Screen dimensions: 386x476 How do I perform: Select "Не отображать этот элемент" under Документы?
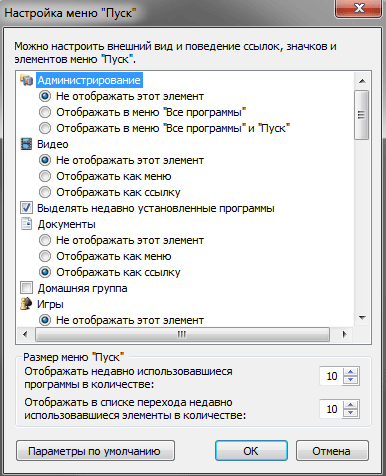click(45, 240)
